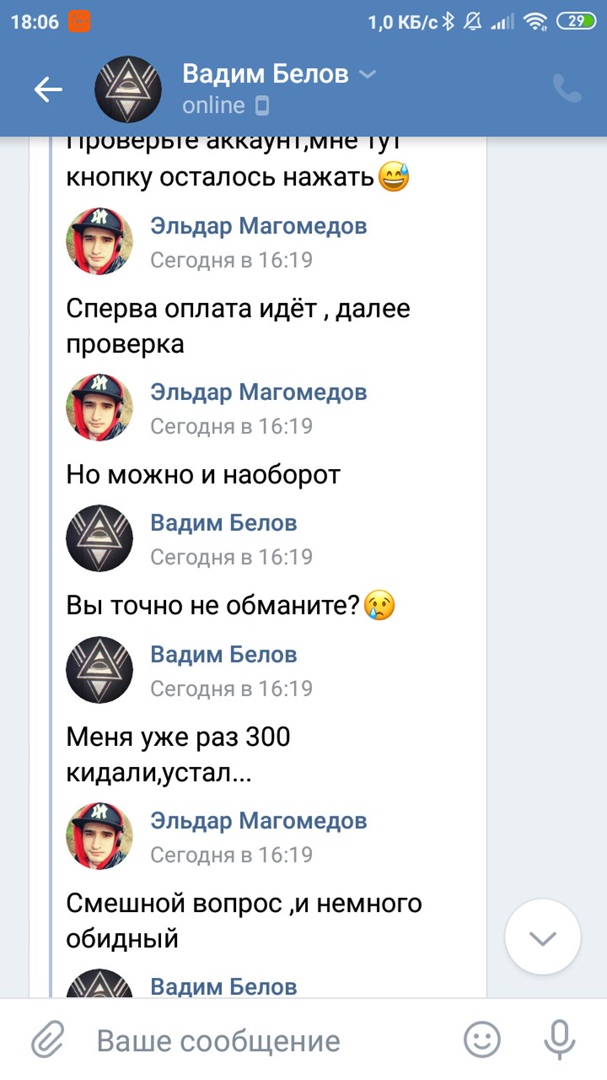Open Вадим Белов's header avatar

click(x=128, y=90)
